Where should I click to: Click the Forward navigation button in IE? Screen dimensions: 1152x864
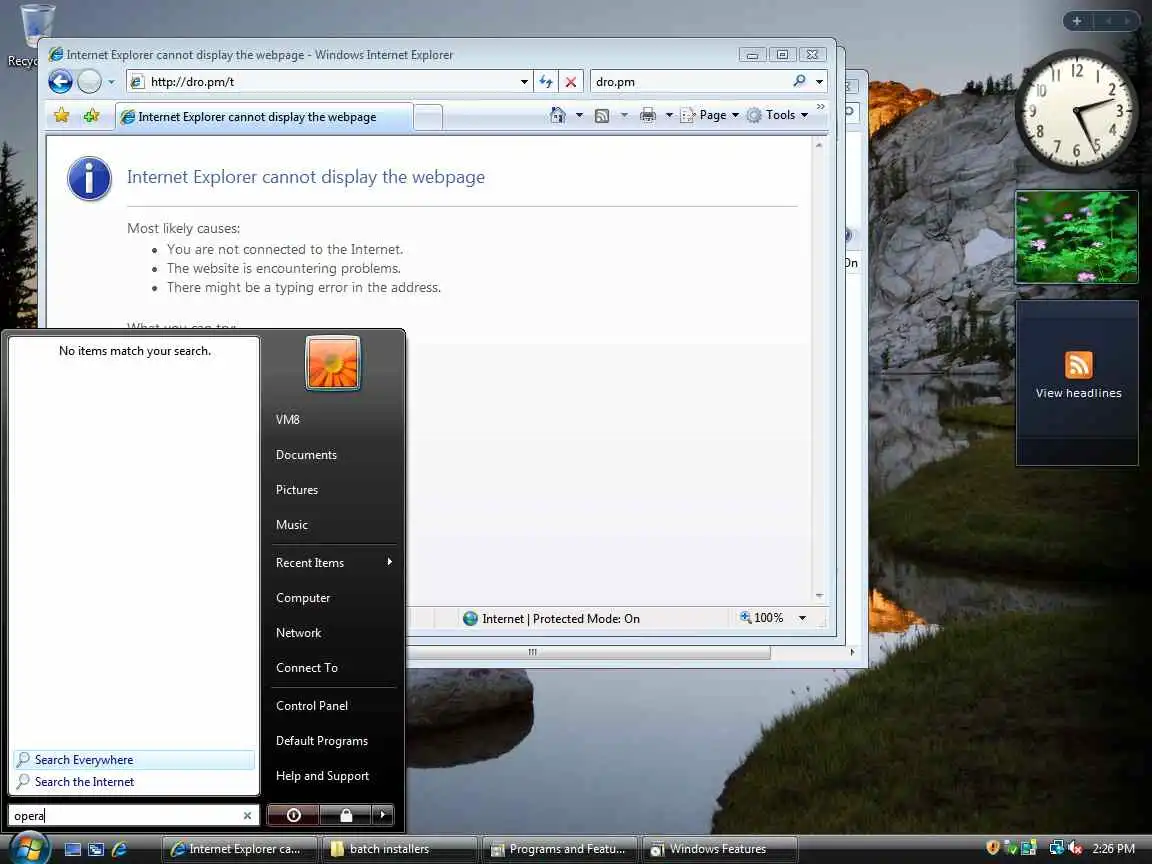90,82
